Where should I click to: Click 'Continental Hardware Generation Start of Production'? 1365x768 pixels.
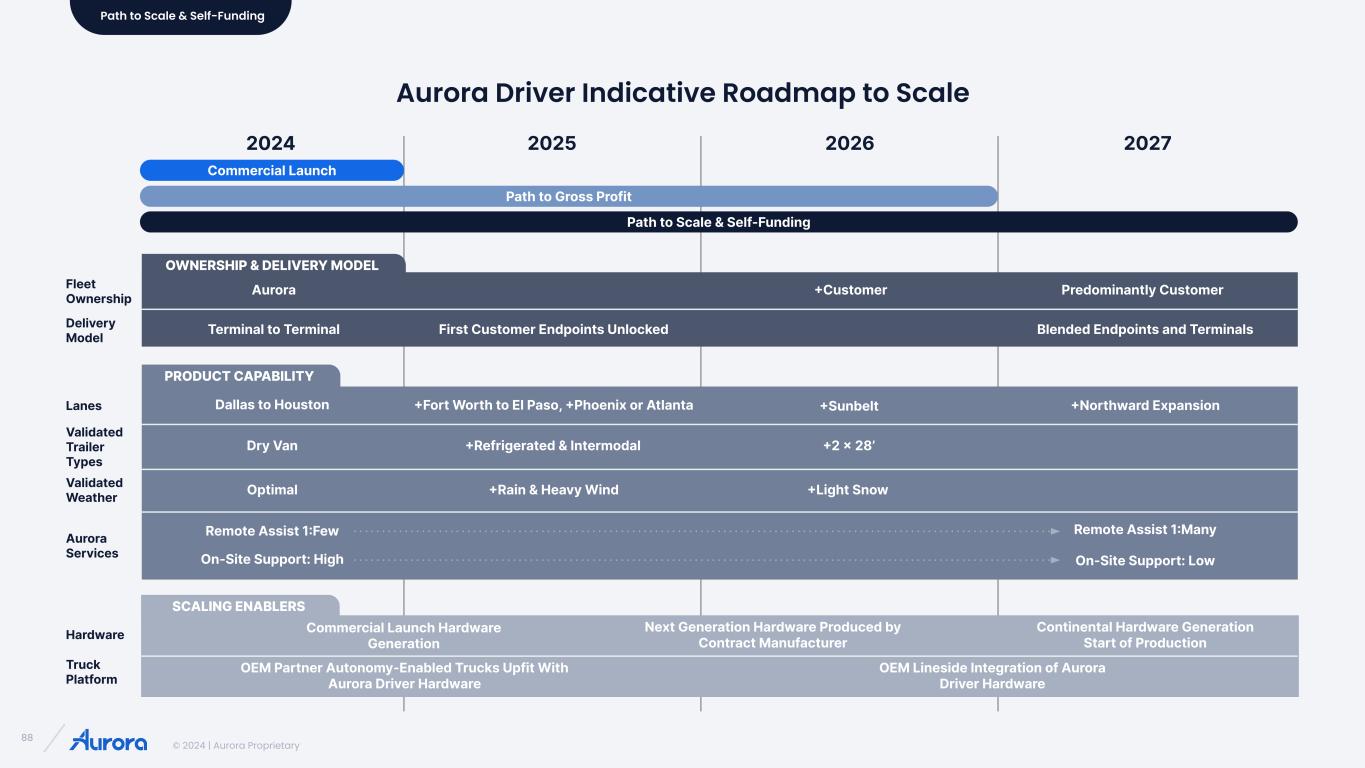pyautogui.click(x=1145, y=635)
